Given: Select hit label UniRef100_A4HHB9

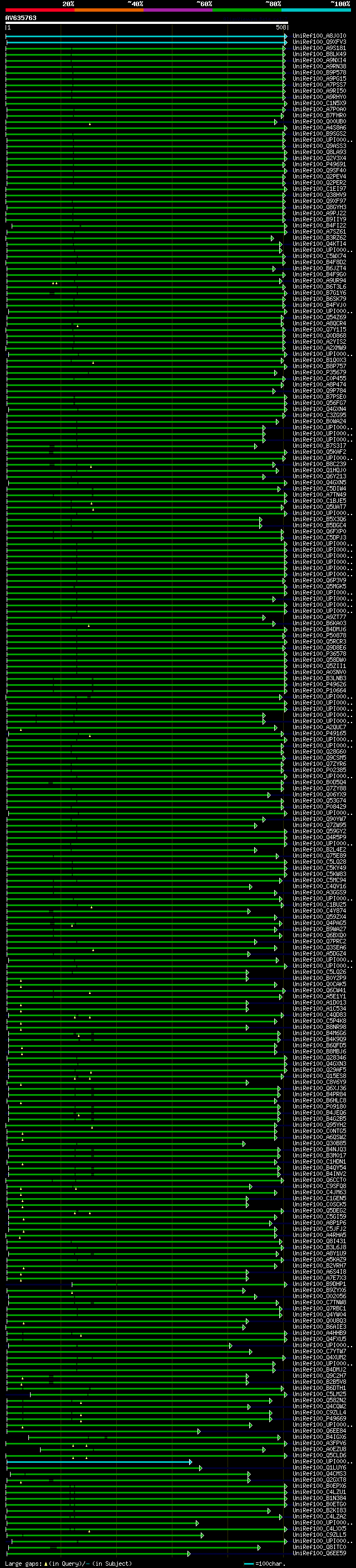Looking at the screenshot, I should (319, 1333).
